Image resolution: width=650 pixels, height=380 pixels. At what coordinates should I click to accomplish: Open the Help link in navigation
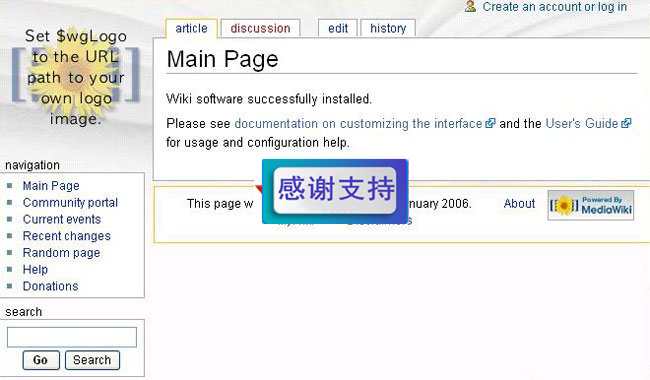point(35,269)
